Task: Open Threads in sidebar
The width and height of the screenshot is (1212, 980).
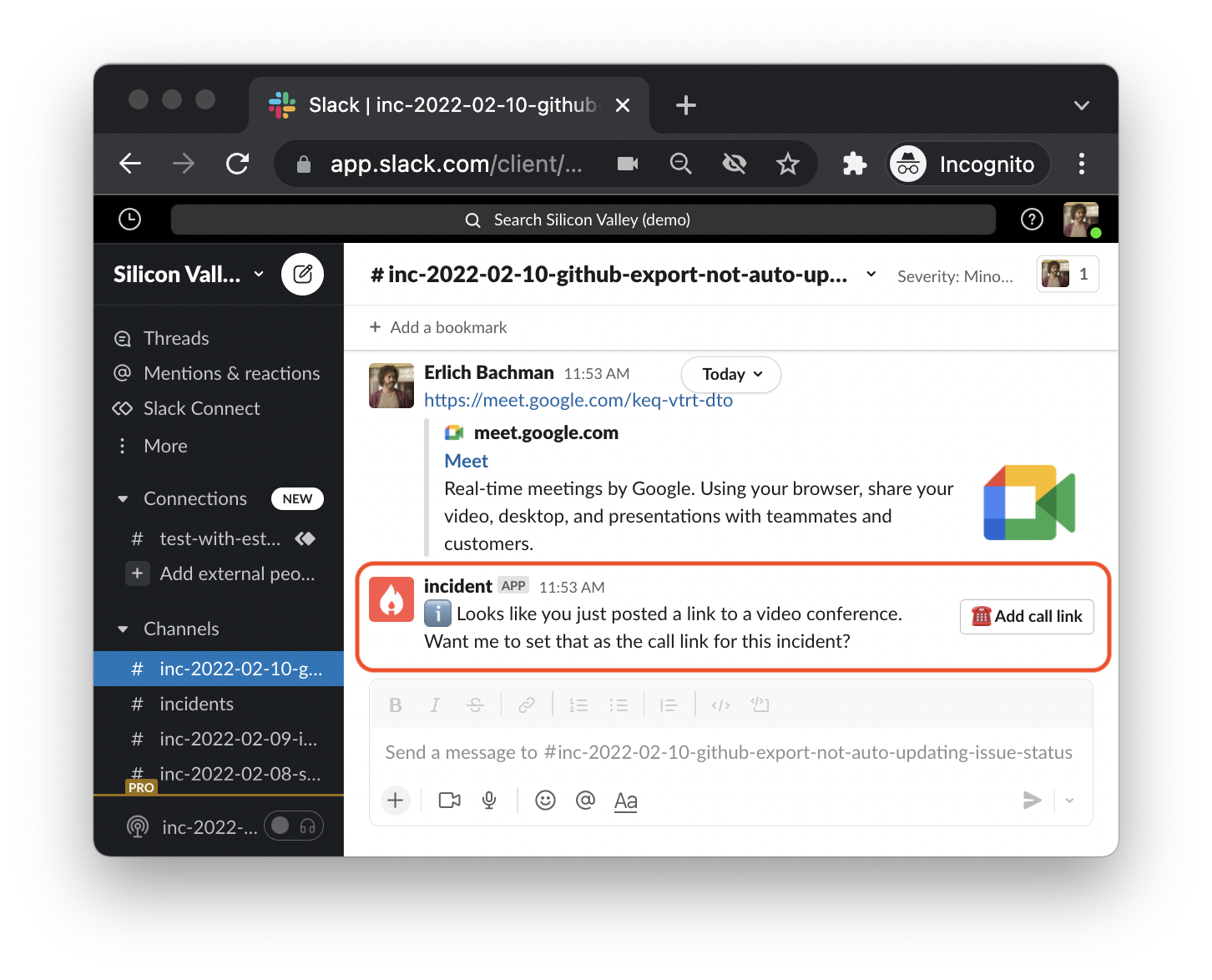Action: point(176,338)
